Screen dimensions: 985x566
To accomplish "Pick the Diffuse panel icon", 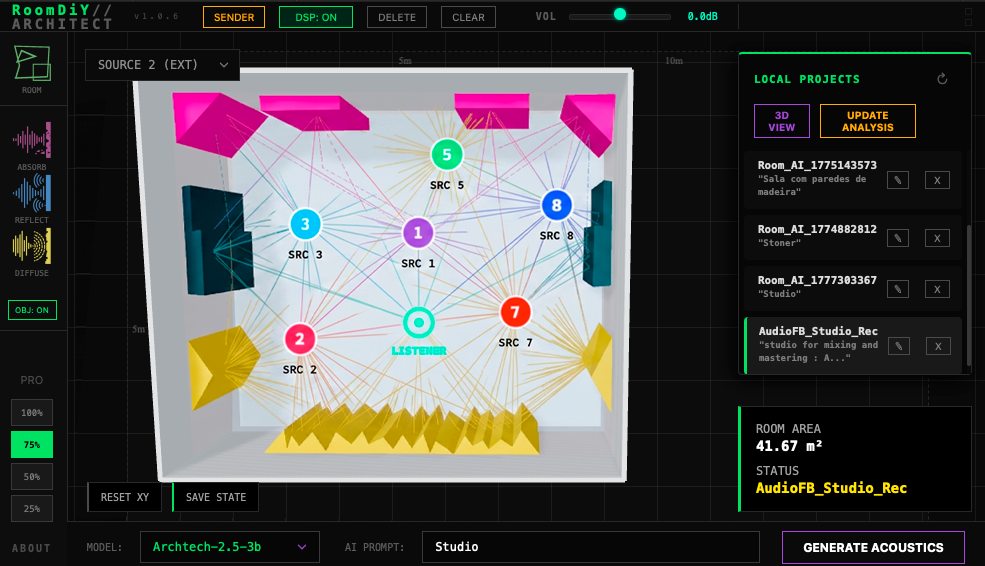I will tap(32, 247).
